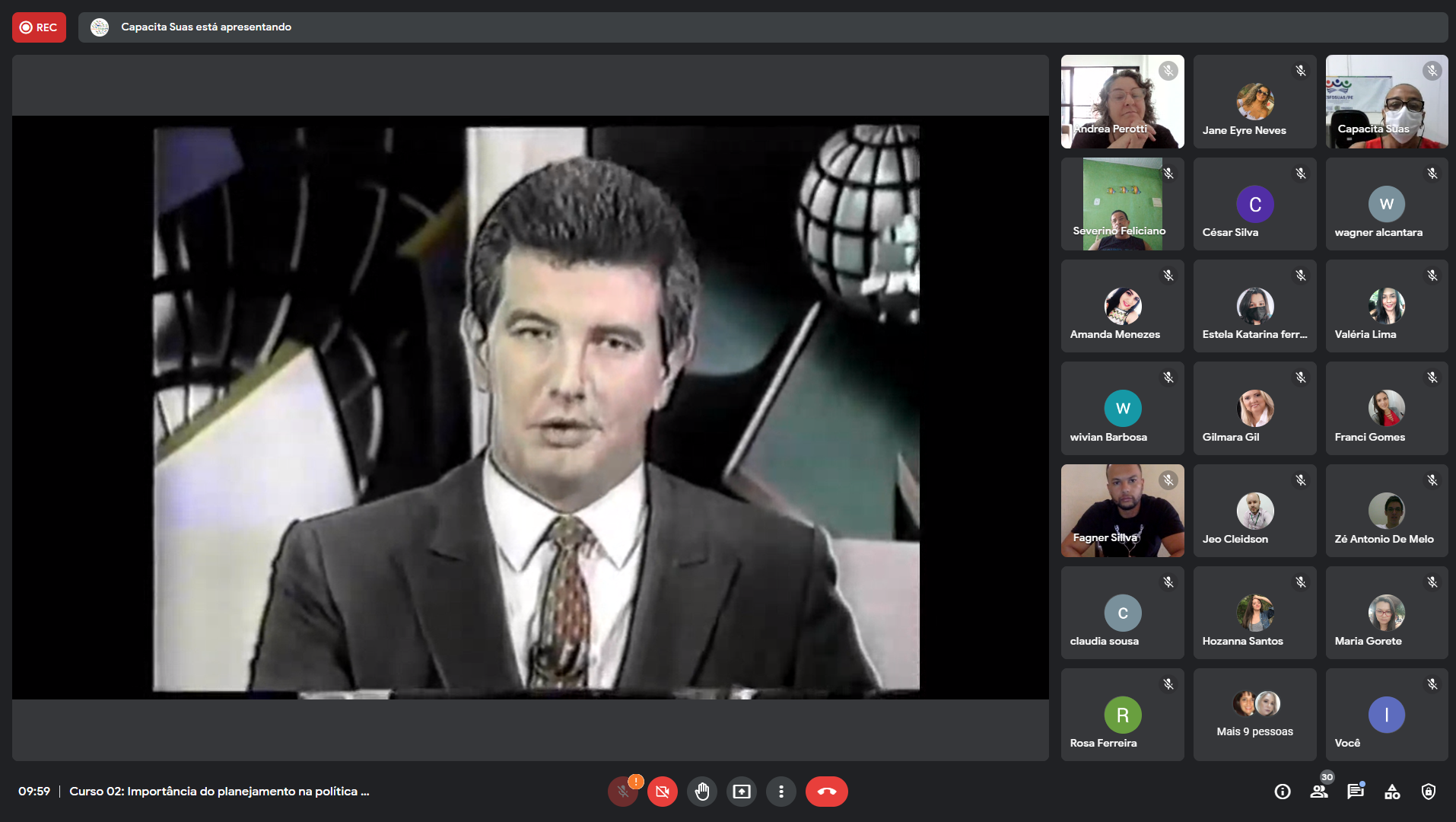Open the chat panel
The image size is (1456, 822).
click(1356, 792)
